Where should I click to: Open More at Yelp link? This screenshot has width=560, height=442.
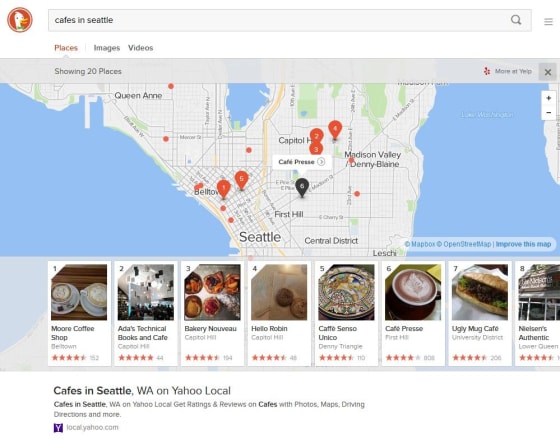(x=508, y=71)
